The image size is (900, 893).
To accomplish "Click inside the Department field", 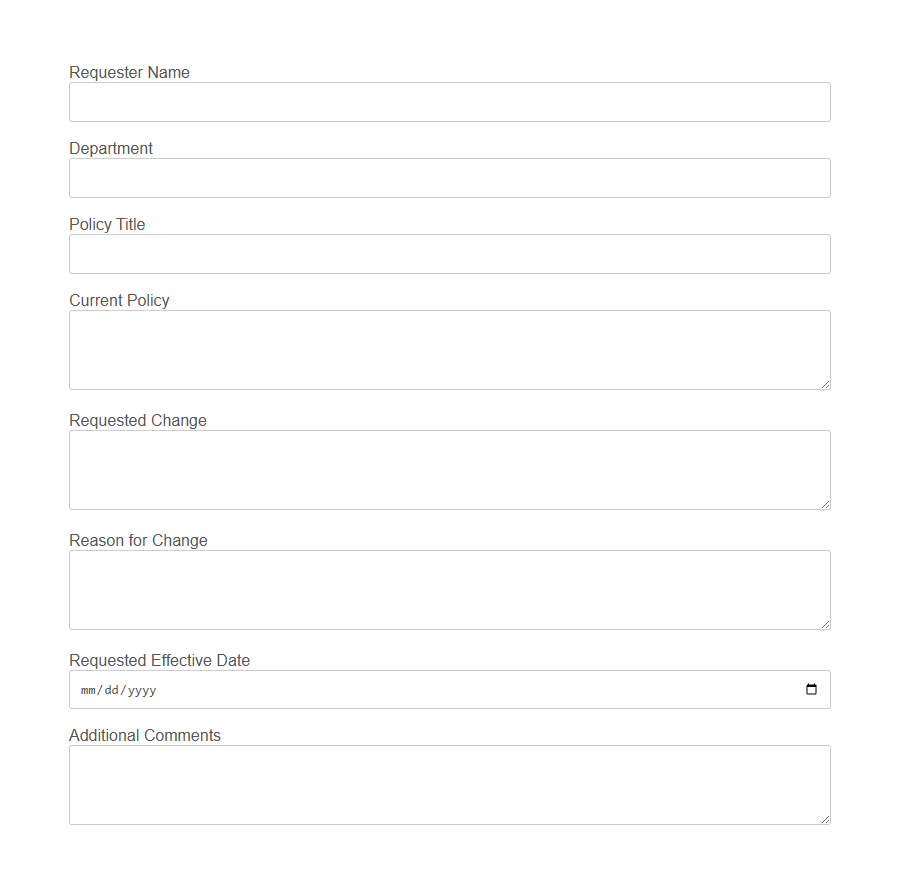I will [450, 178].
